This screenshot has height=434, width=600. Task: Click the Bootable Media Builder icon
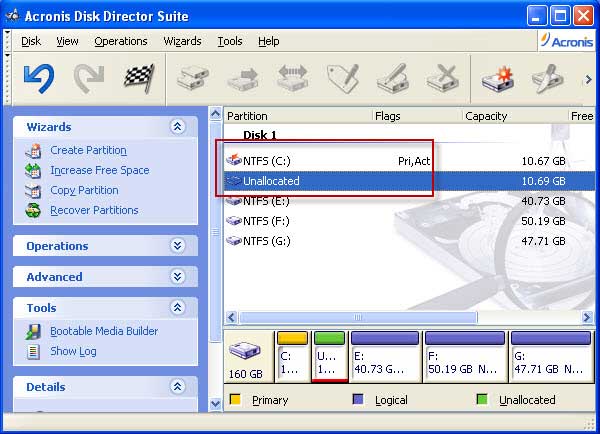pos(33,331)
